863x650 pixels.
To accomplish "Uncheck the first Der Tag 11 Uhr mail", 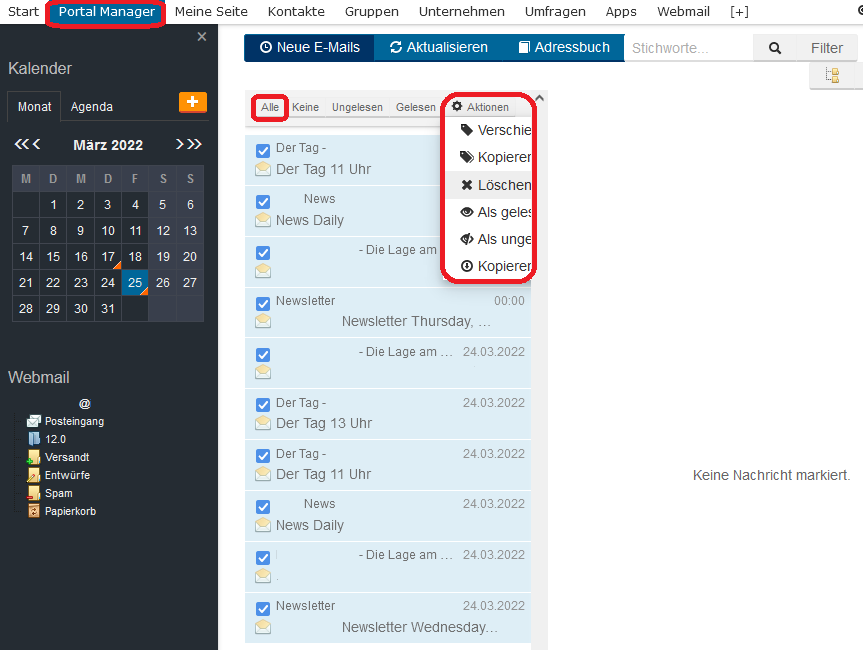I will tap(263, 150).
